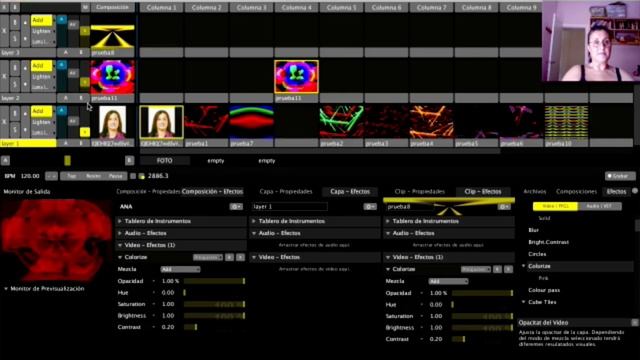Clear layer 3 with its X button
The image size is (640, 360).
coord(4,31)
